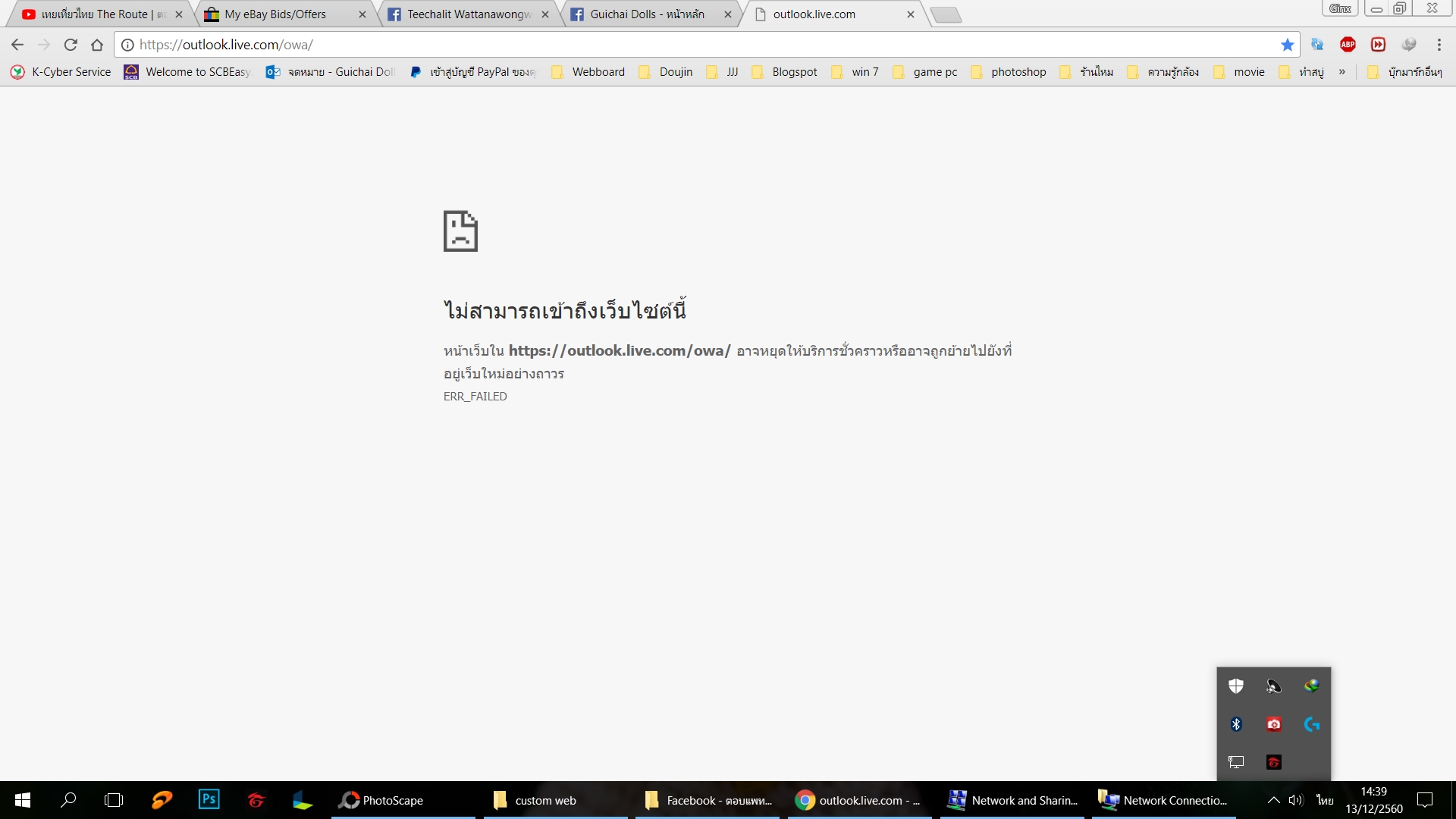The image size is (1456, 819).
Task: Collapse the system tray overflow arrow
Action: [x=1274, y=800]
